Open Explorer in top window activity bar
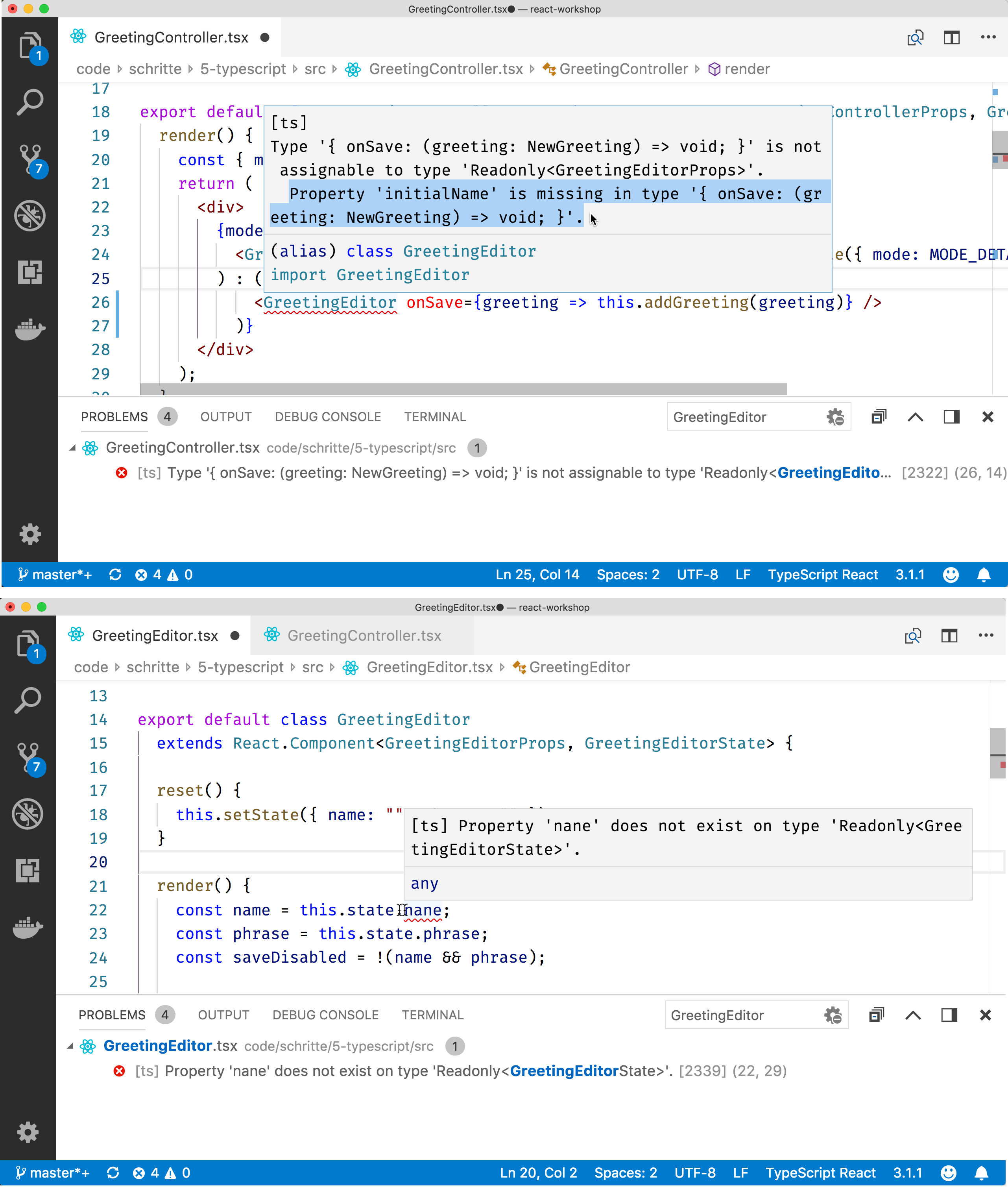The height and width of the screenshot is (1187, 1008). point(30,46)
